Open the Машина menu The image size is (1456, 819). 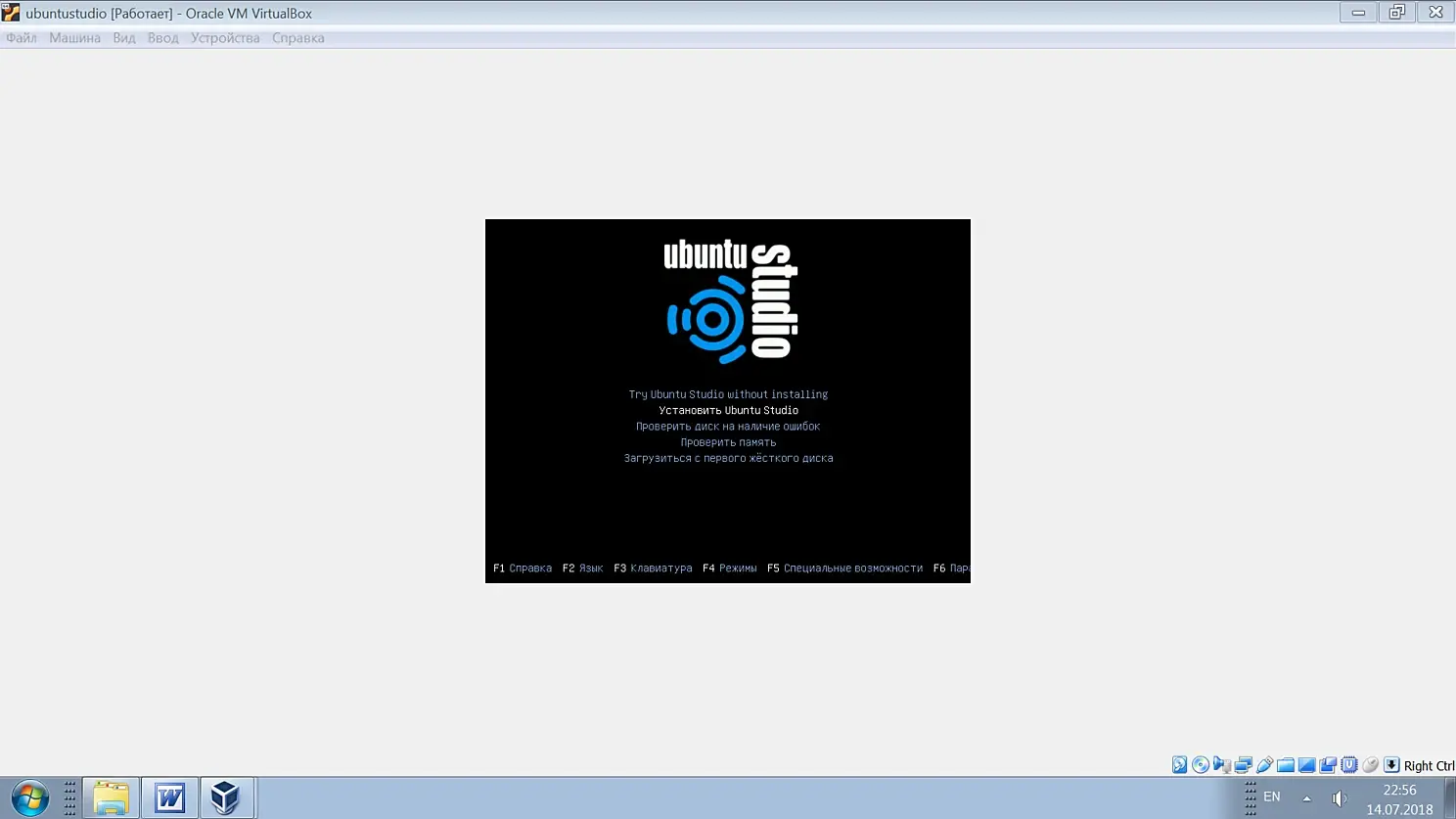pos(74,38)
